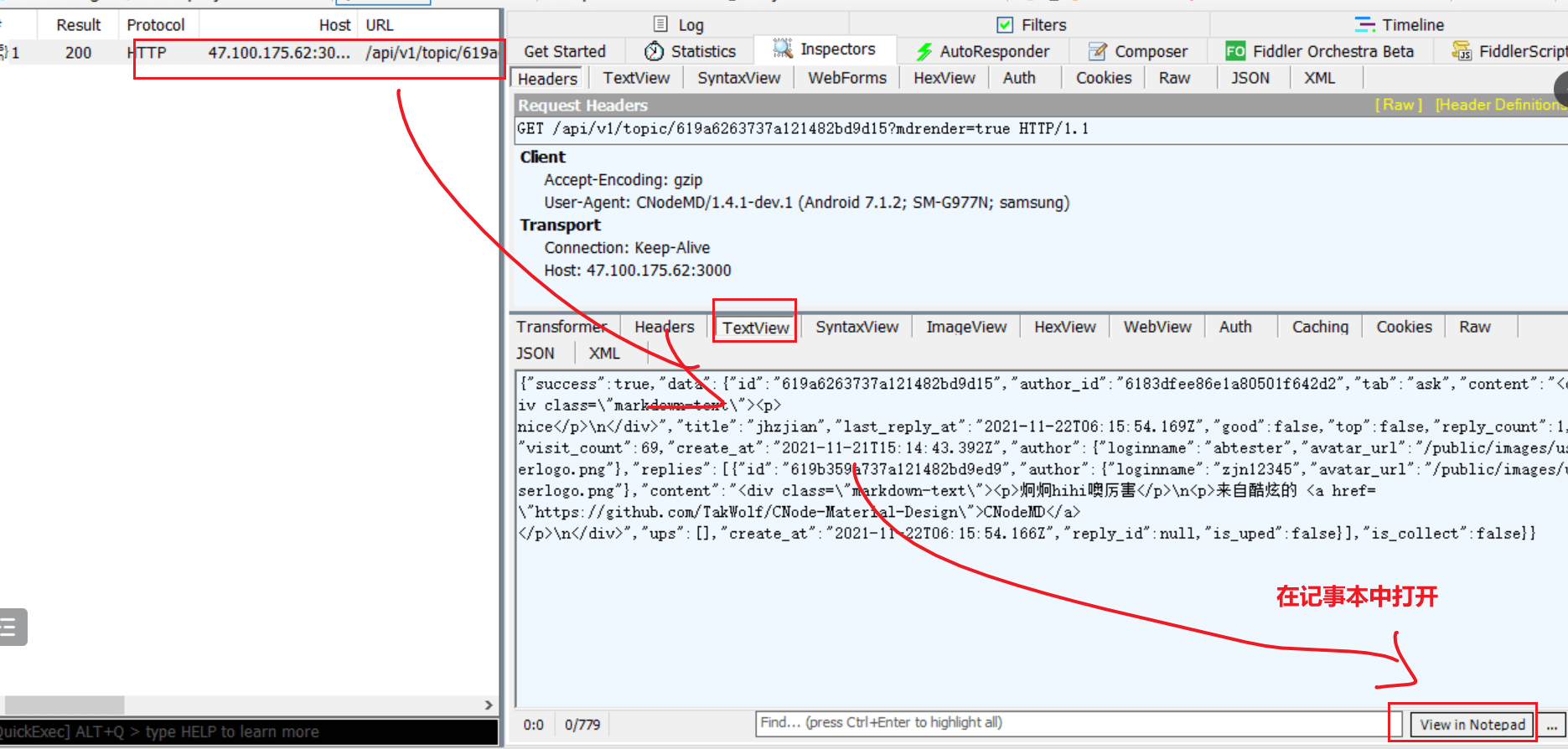Open the Composer tab
The image size is (1568, 749).
tap(1138, 51)
